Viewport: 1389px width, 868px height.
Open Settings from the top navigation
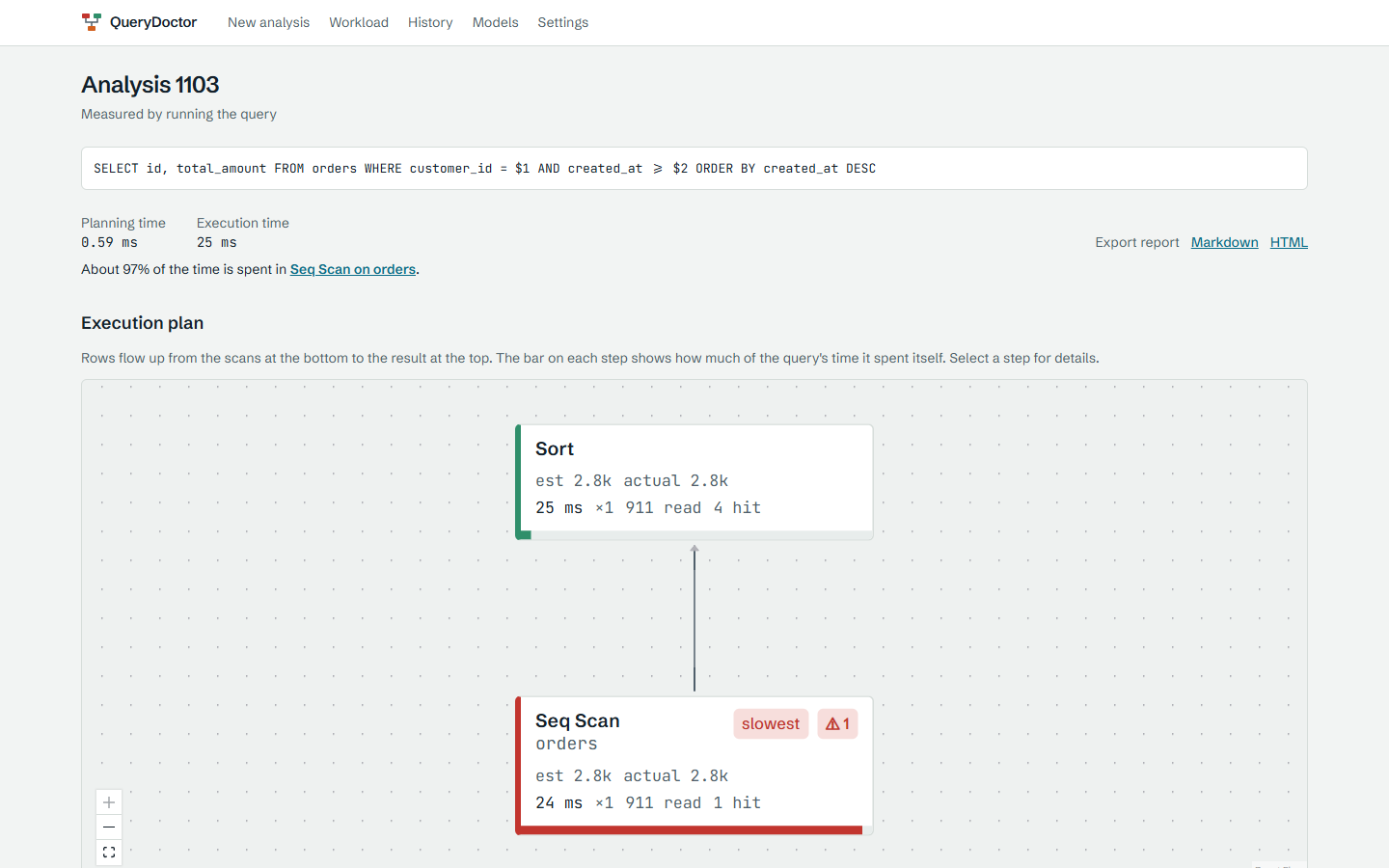point(562,22)
